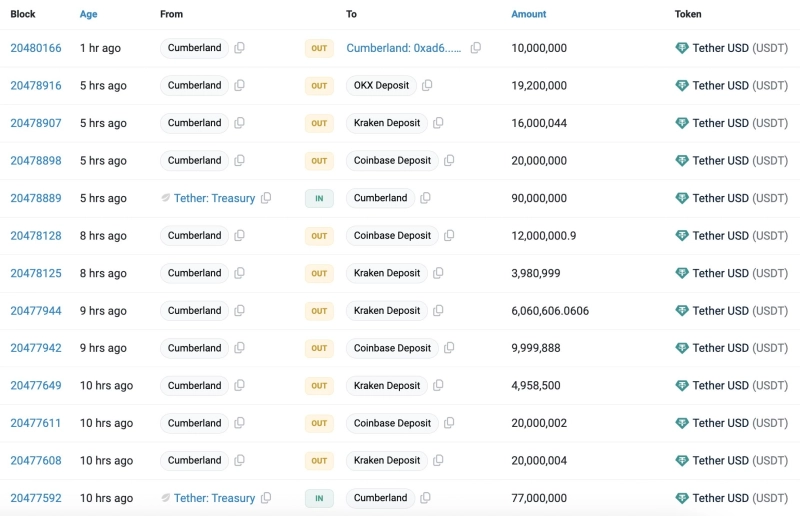Copy Tether: Treasury address in block 20478889 row
800x516 pixels.
(x=266, y=198)
